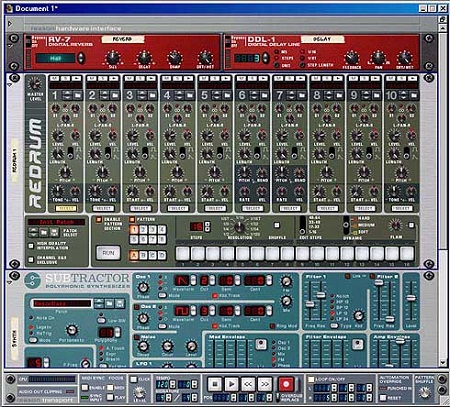This screenshot has width=450, height=407.
Task: Click step 16 in Redrum sequencer
Action: click(x=407, y=253)
